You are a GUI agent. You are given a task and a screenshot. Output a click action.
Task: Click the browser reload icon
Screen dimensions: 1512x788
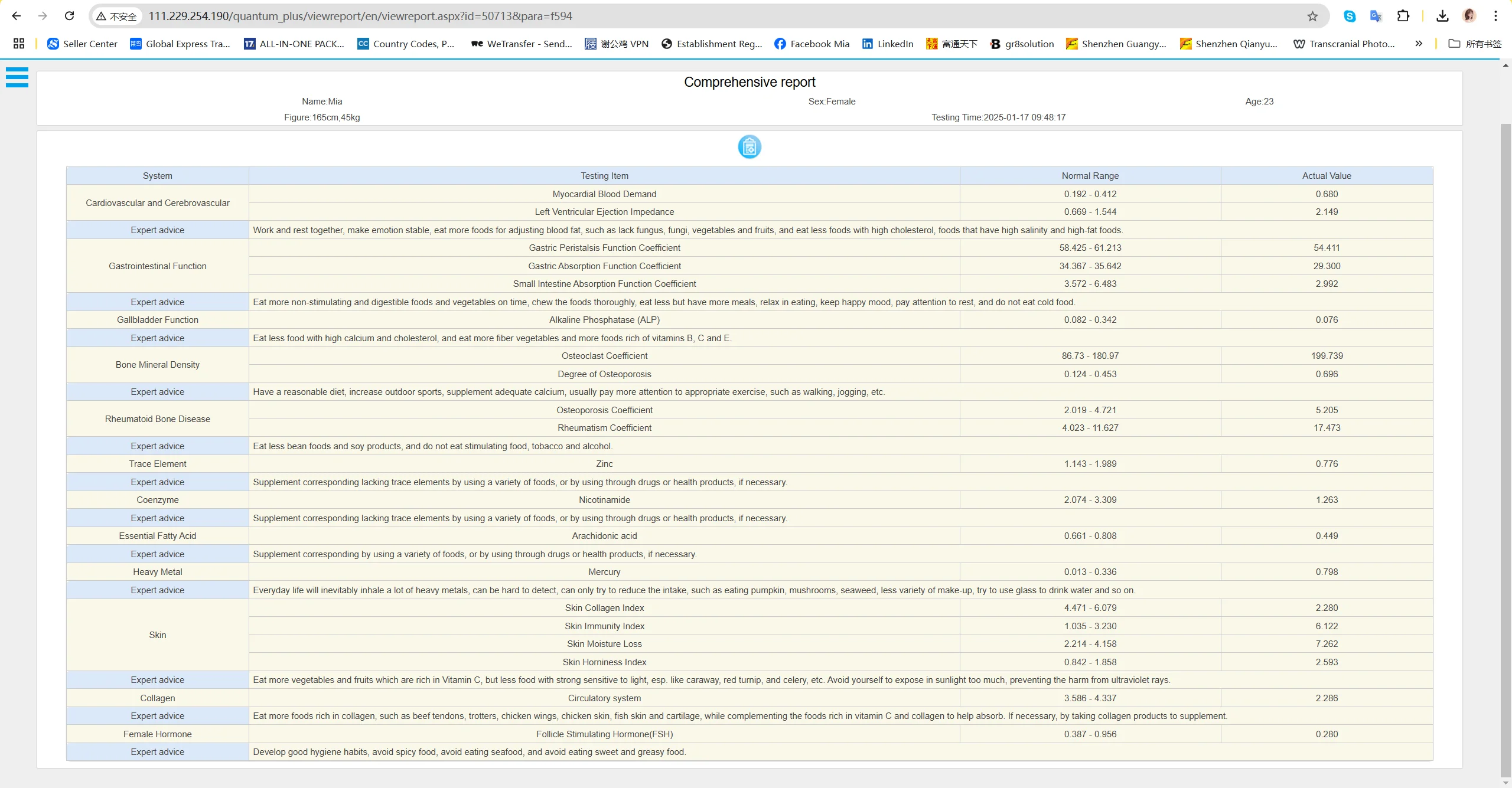70,16
